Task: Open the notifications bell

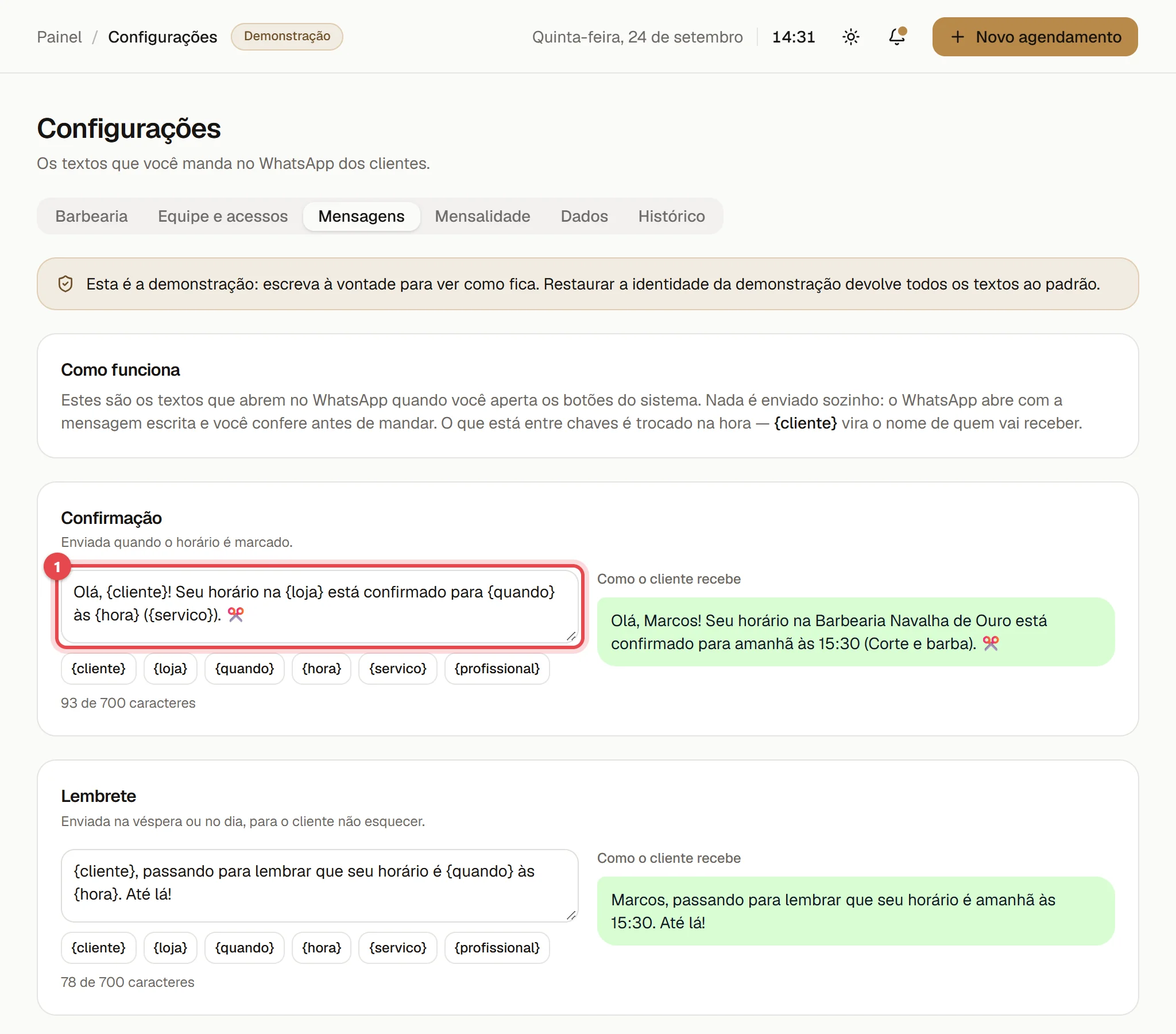Action: pyautogui.click(x=896, y=37)
